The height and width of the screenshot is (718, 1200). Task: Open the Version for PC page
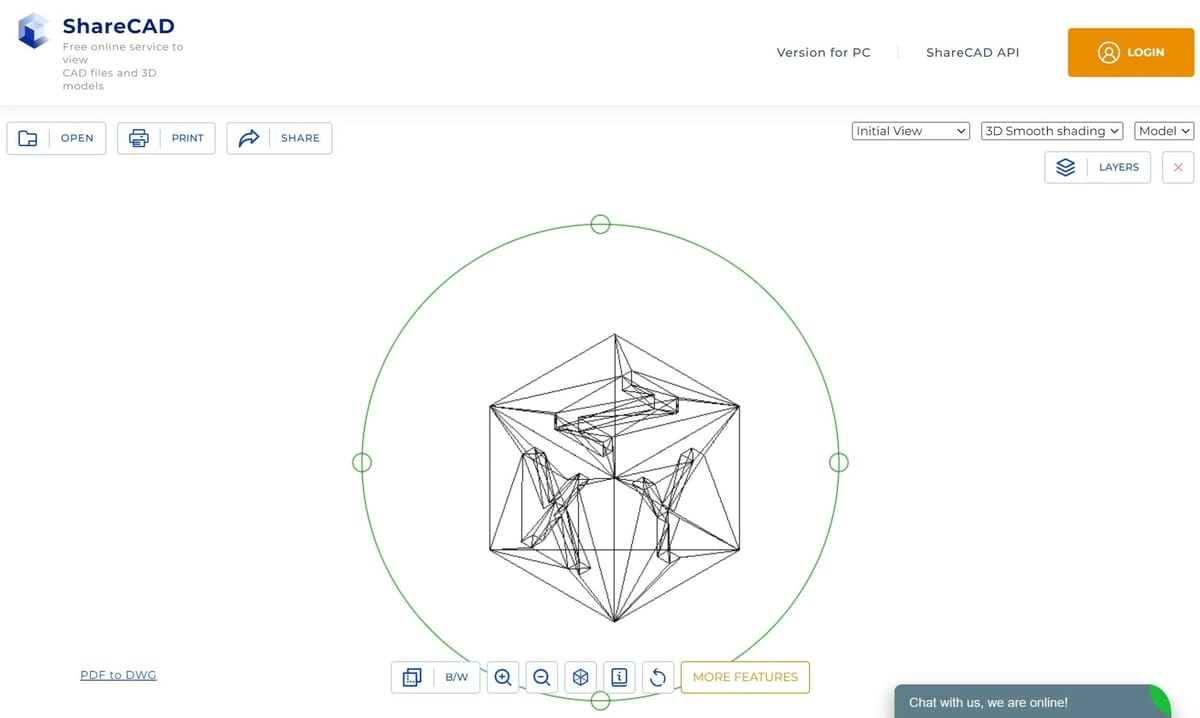823,52
